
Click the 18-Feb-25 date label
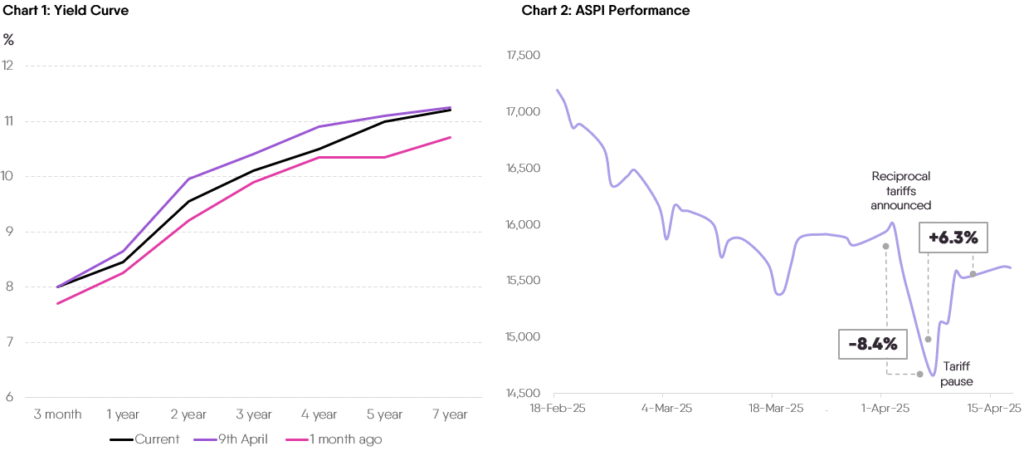coord(556,408)
